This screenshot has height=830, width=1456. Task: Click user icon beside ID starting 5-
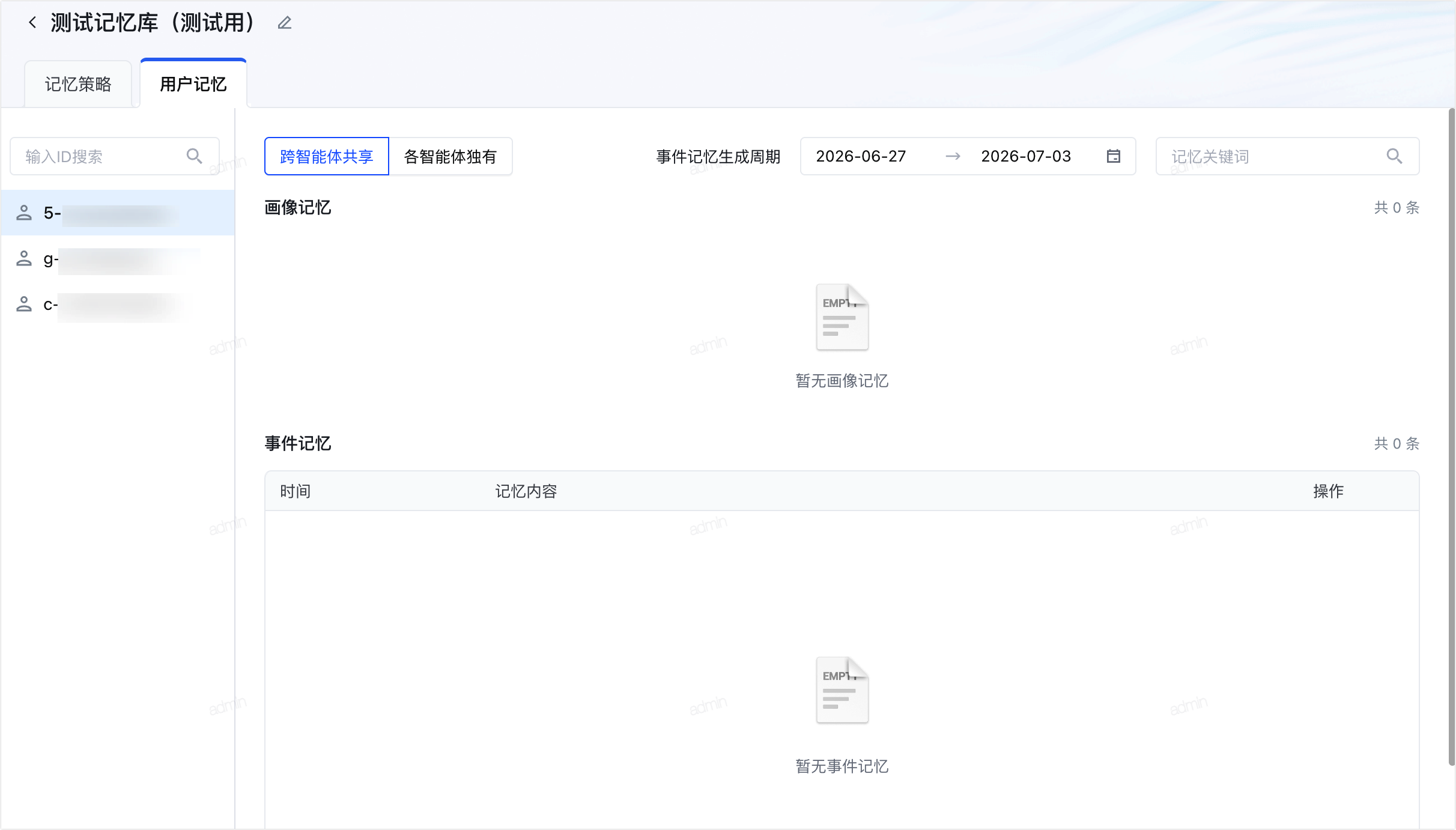[x=24, y=213]
